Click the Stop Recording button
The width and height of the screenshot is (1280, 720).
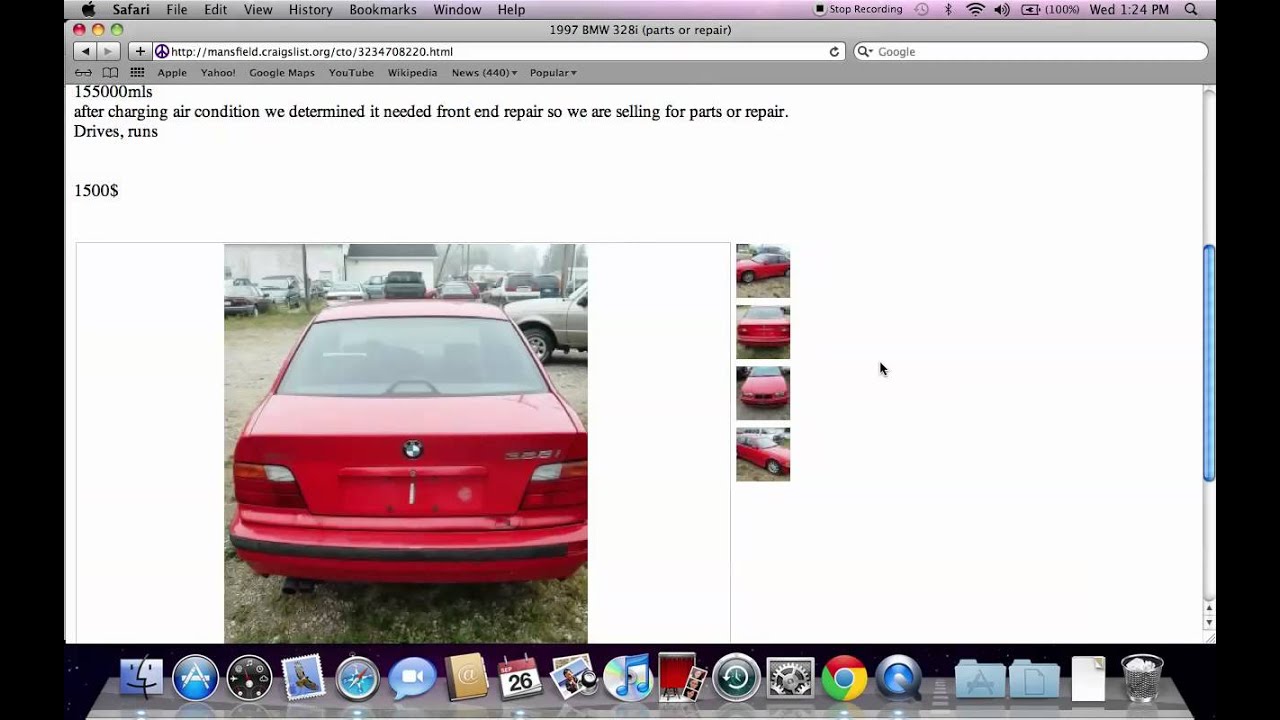point(858,9)
